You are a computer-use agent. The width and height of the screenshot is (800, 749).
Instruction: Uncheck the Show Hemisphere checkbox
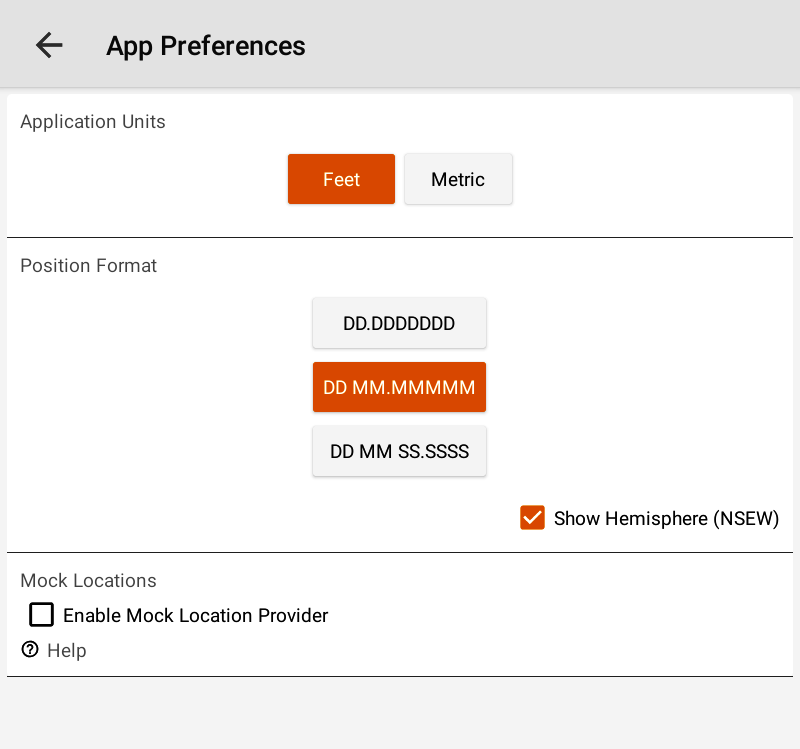[532, 518]
